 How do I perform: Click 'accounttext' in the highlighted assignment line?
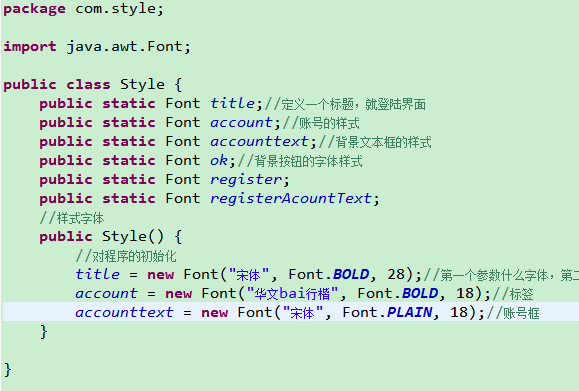coord(124,312)
